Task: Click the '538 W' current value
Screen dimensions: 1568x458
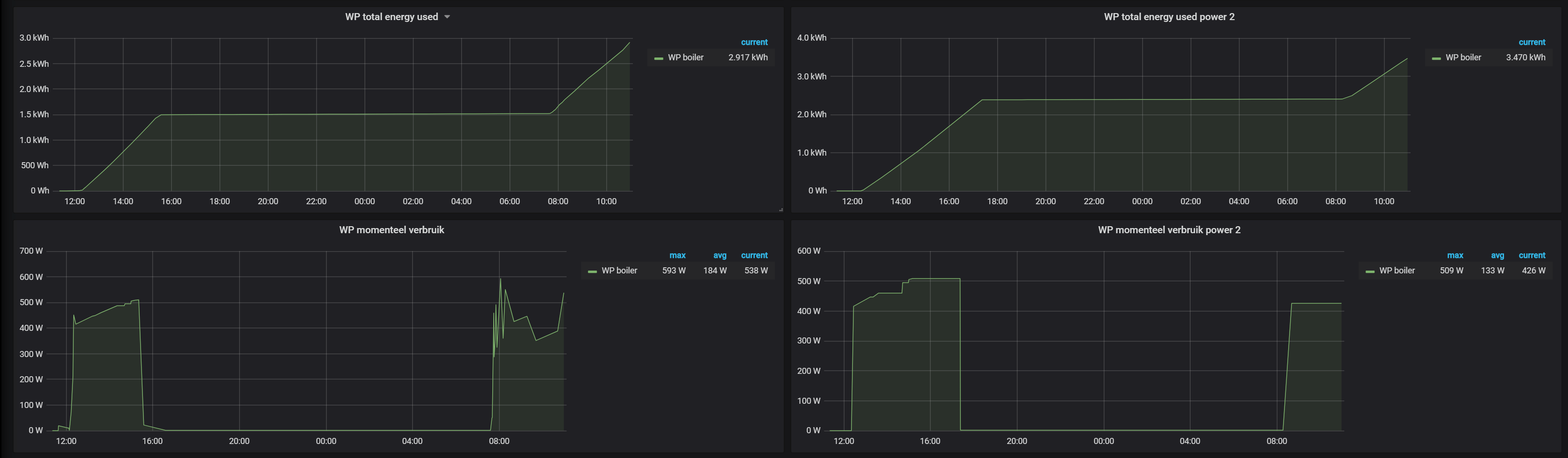Action: coord(756,271)
